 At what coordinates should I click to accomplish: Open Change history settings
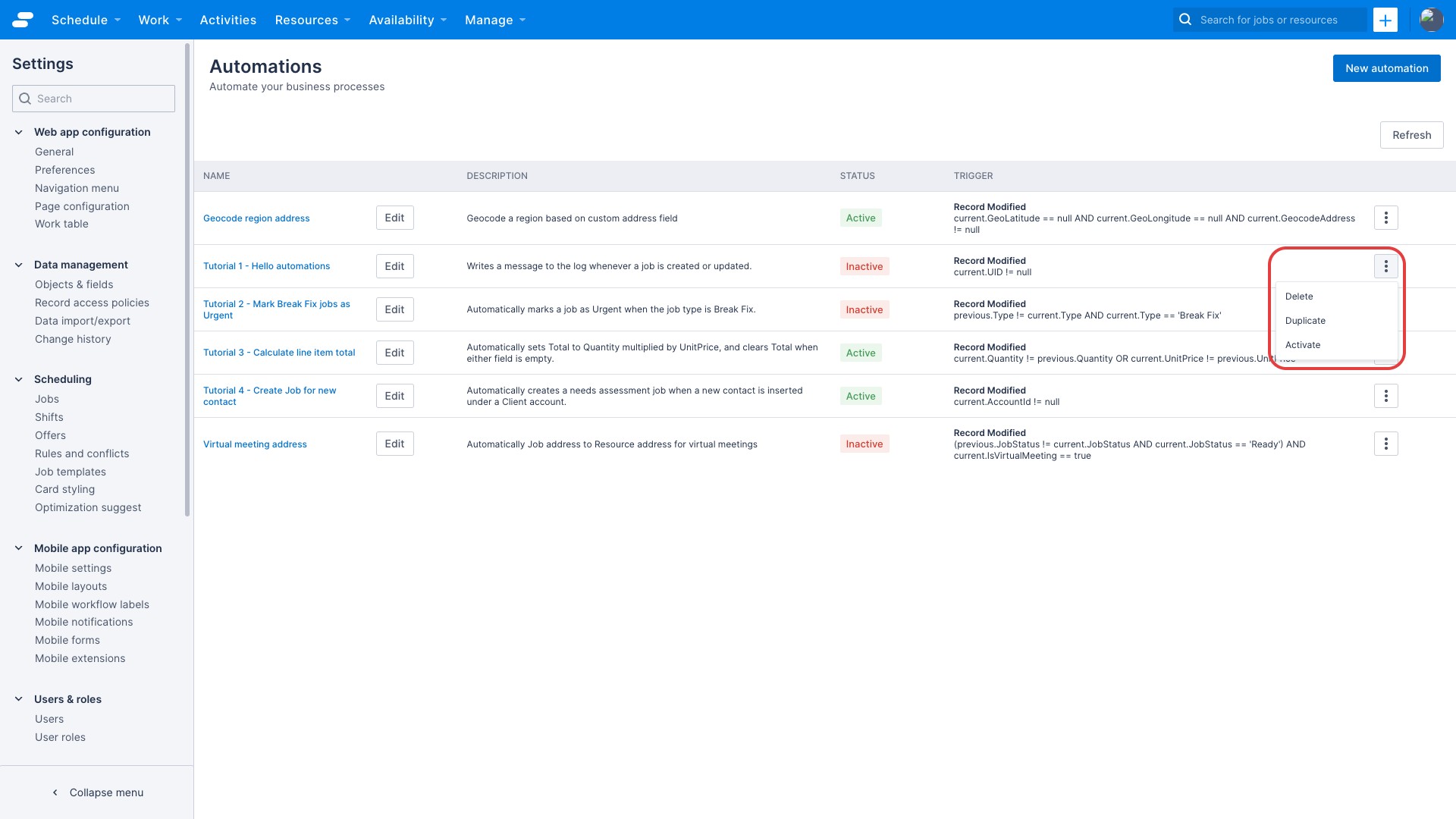tap(73, 339)
